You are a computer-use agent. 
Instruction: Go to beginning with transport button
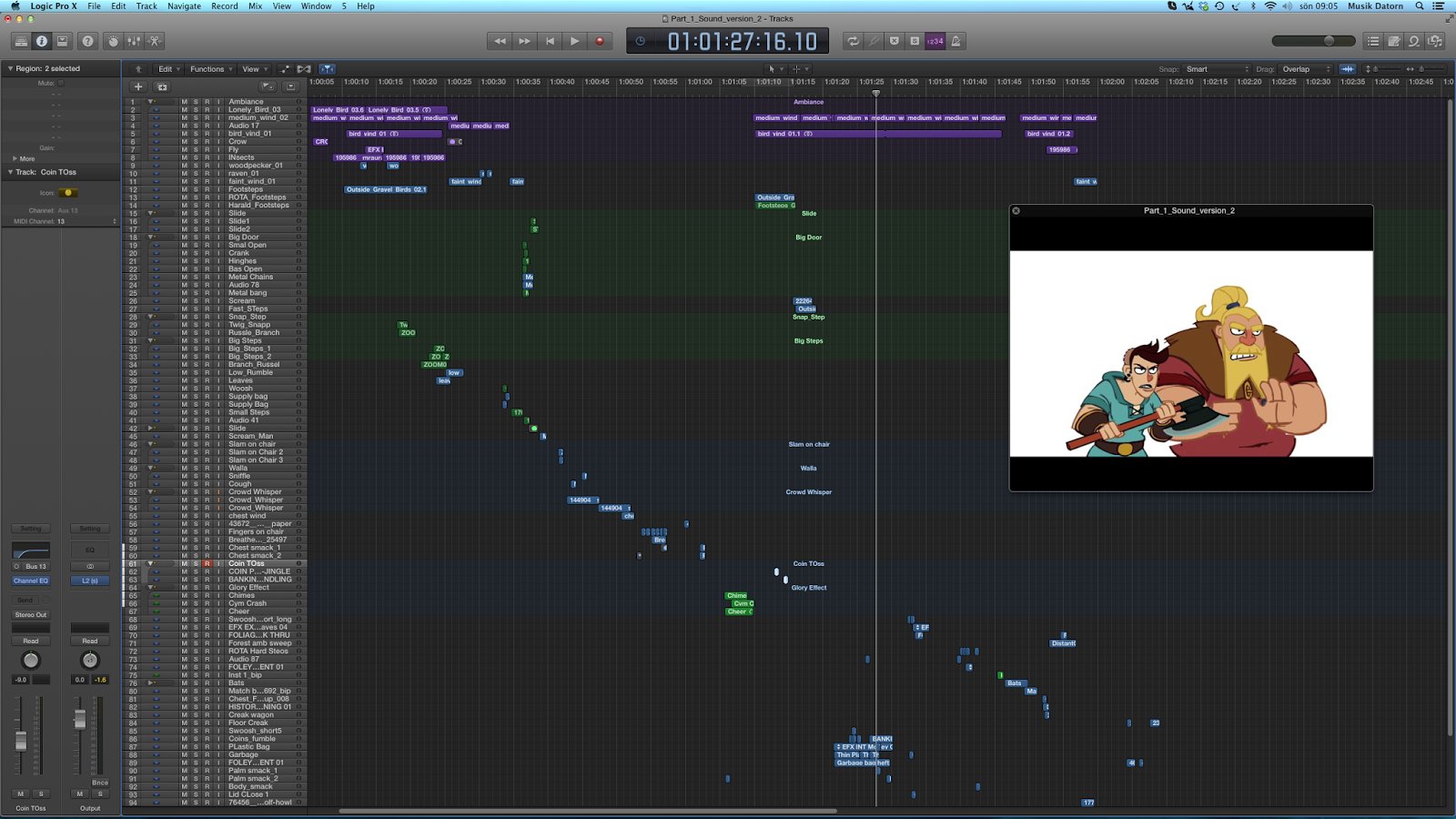[x=550, y=41]
